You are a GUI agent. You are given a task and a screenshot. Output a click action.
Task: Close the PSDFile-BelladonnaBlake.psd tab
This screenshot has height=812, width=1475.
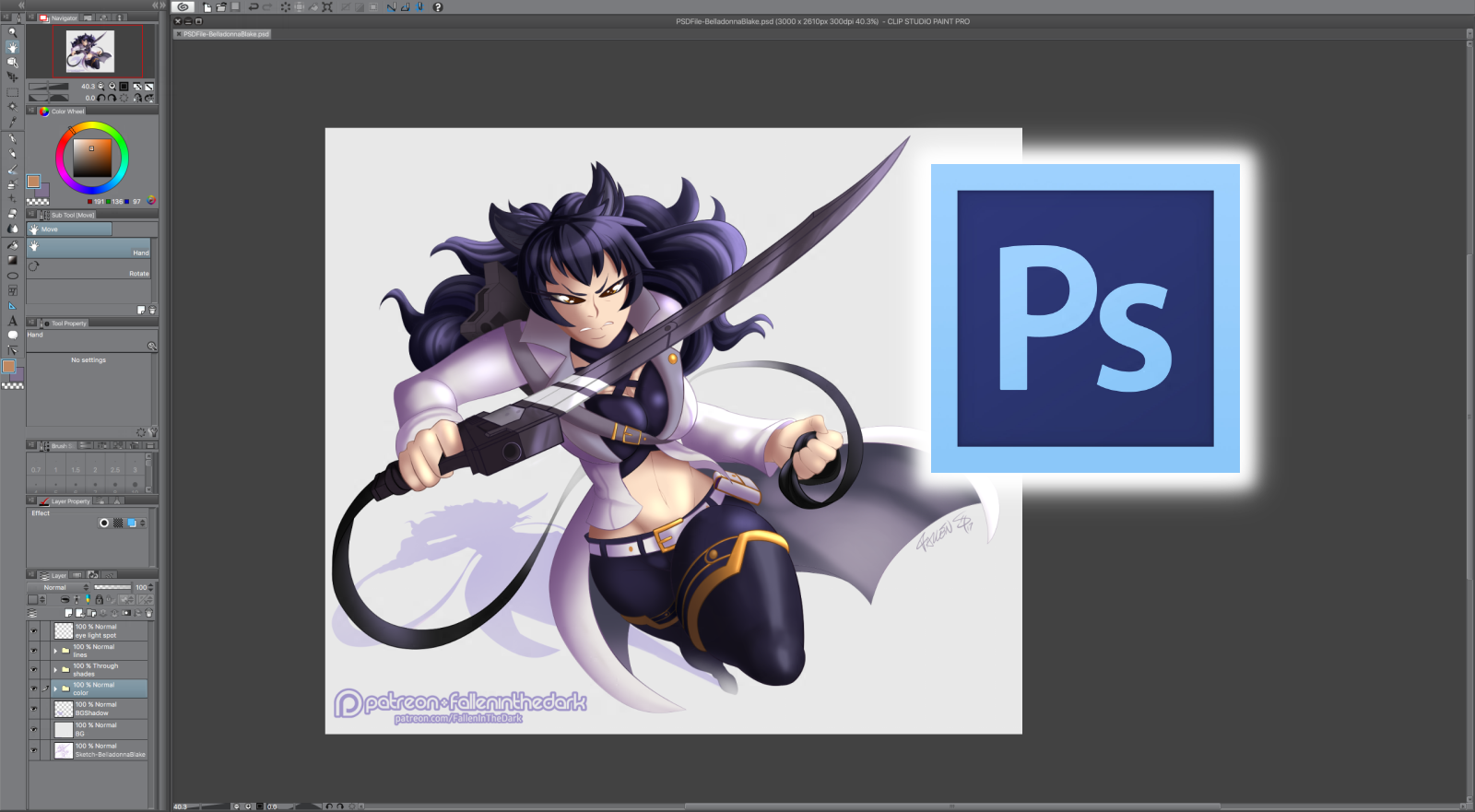[179, 34]
